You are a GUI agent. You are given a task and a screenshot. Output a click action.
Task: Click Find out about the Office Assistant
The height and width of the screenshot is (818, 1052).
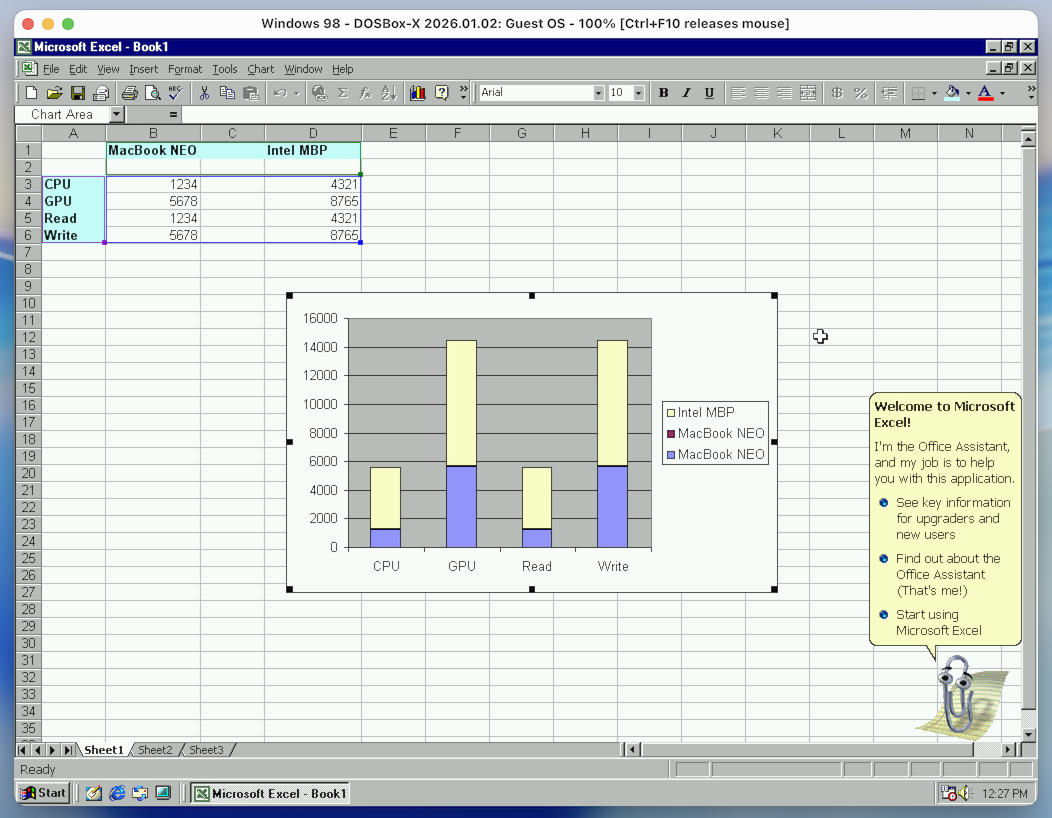[948, 574]
